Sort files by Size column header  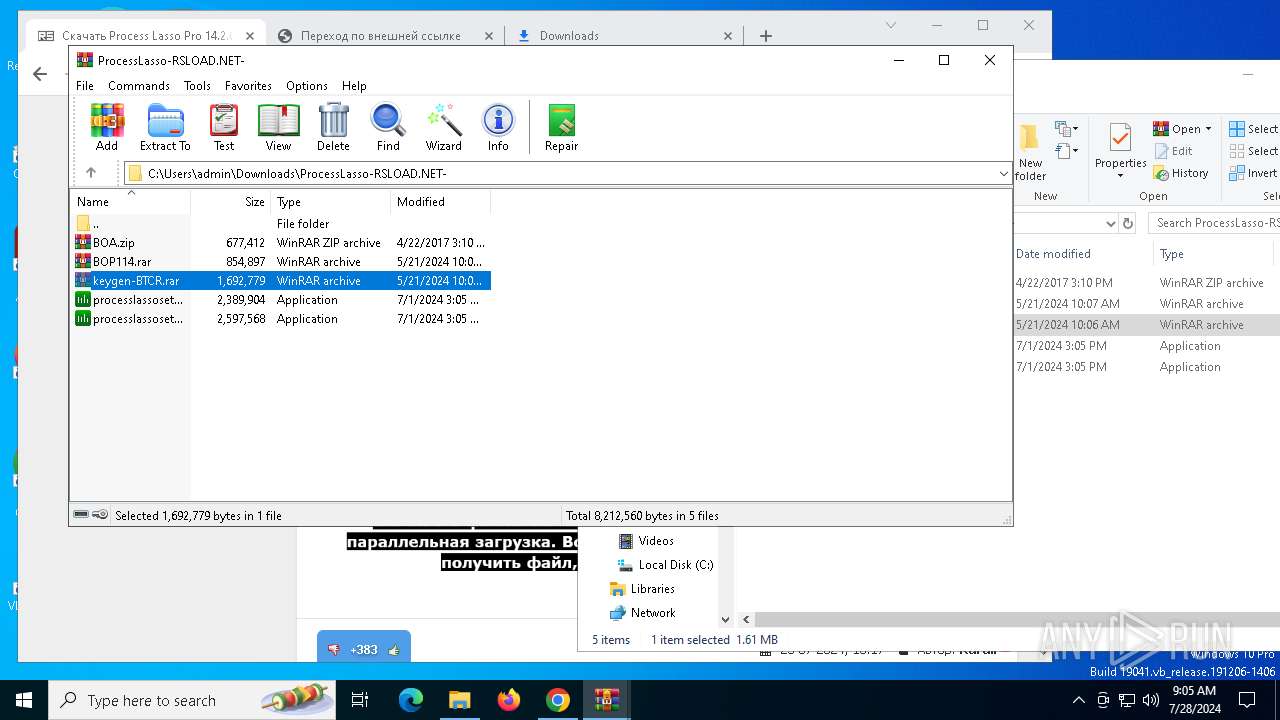pos(231,201)
